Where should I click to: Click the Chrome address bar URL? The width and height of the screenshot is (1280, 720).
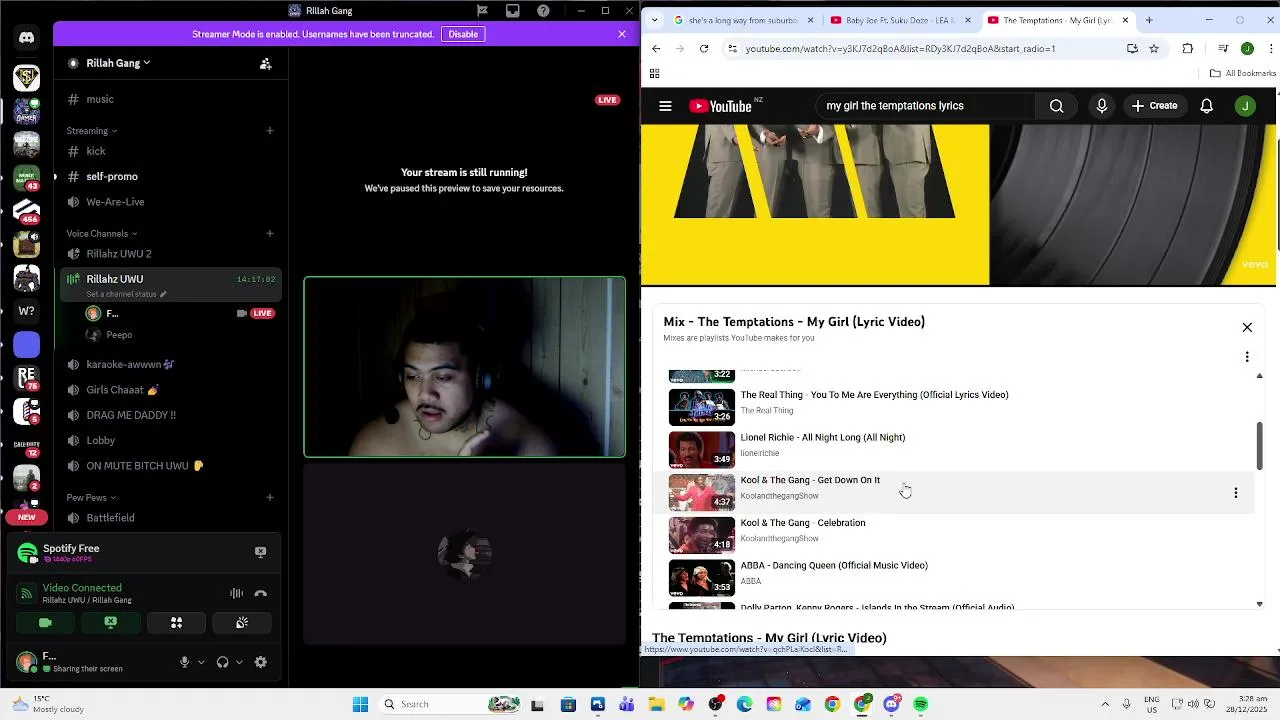900,48
